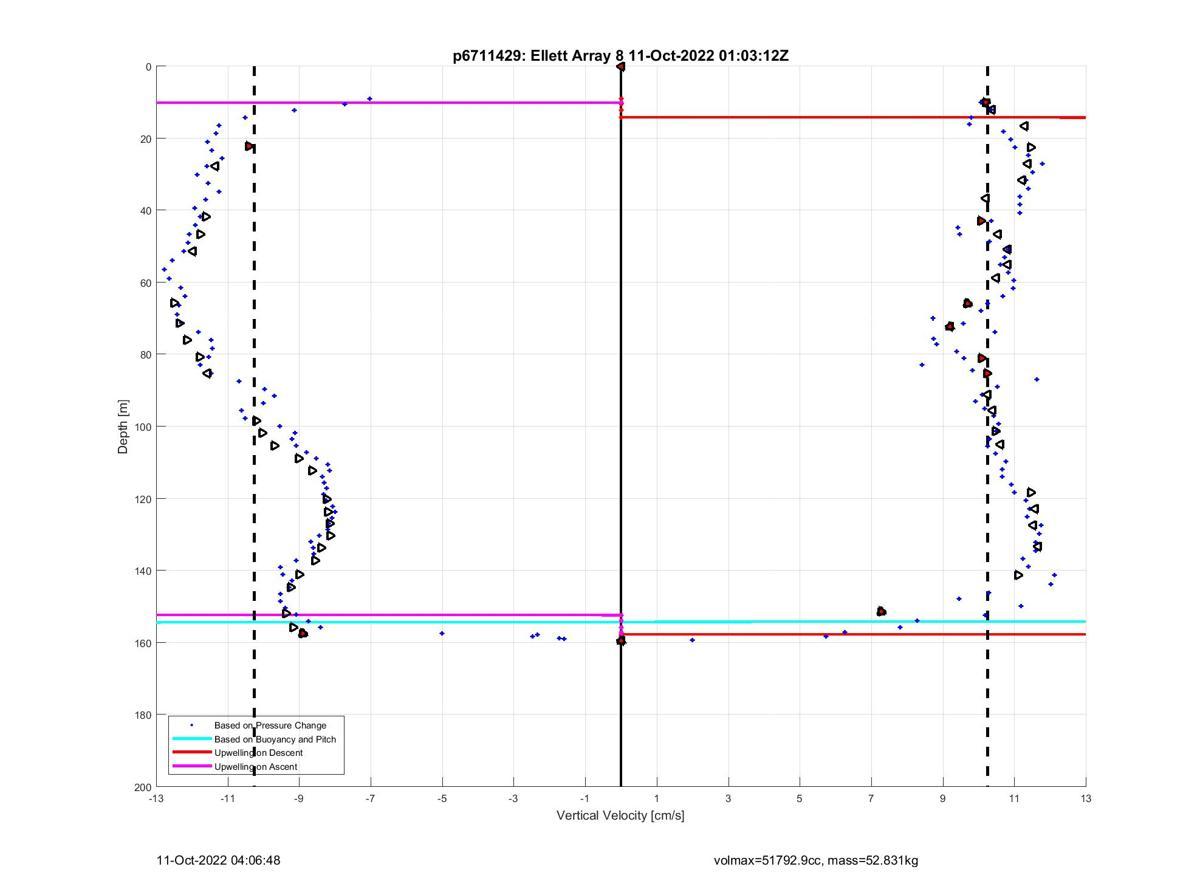Click the magenta line sample in legend
Image resolution: width=1200 pixels, height=885 pixels.
(x=191, y=767)
